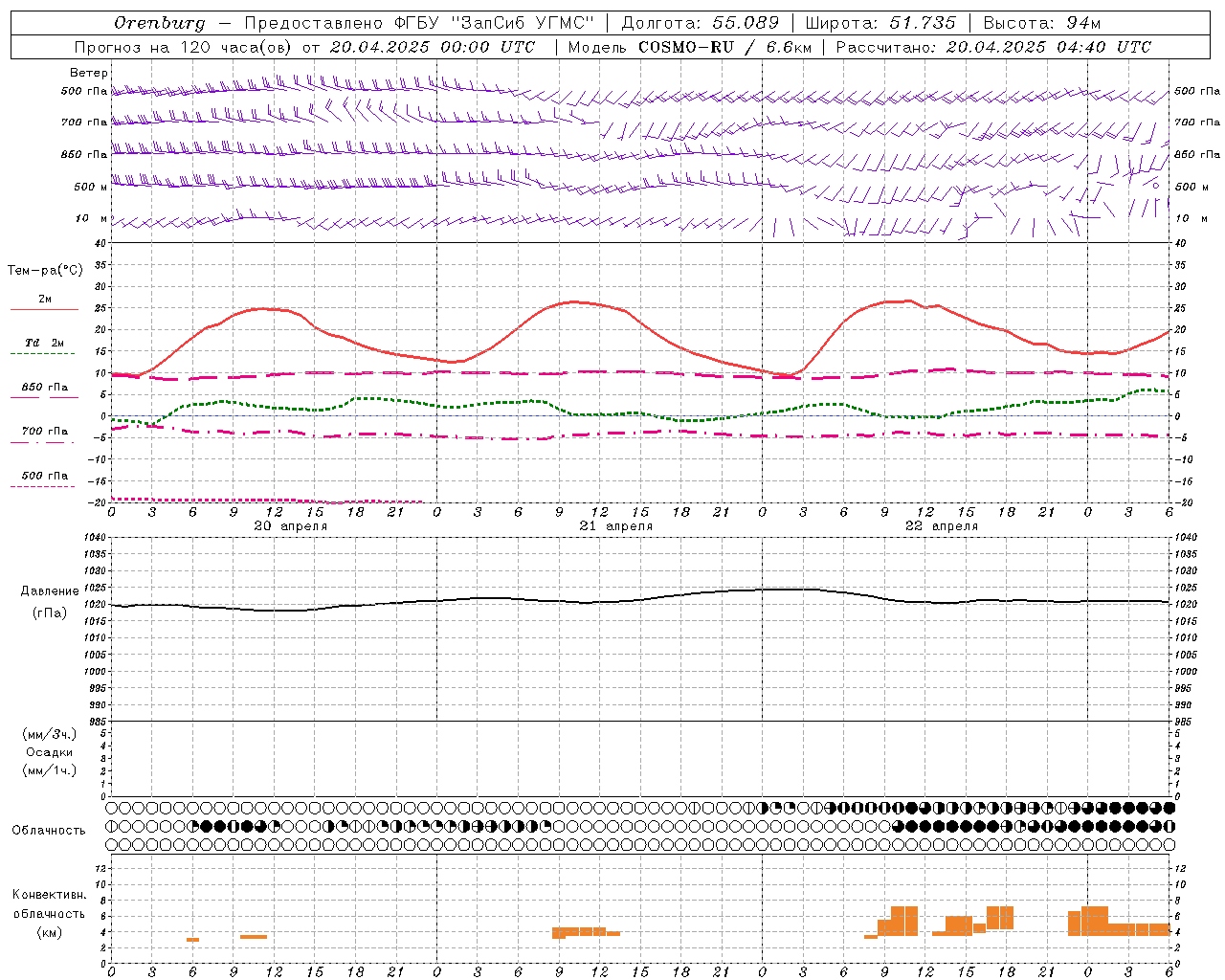Select the '(мм/3ч.)' precipitation unit label

coord(50,734)
